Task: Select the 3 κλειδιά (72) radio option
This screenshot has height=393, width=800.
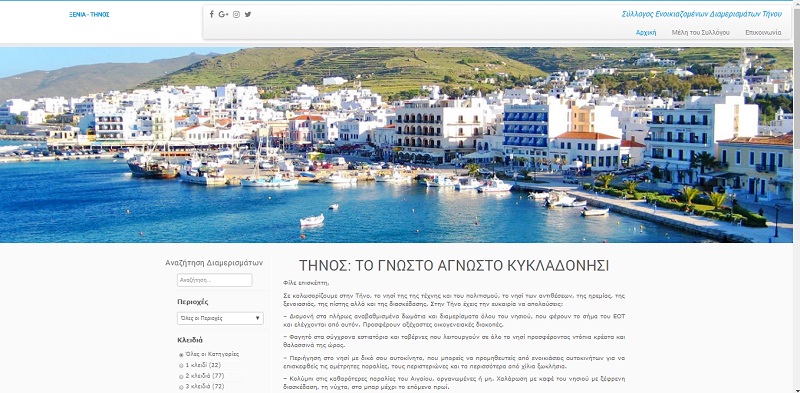Action: pos(181,387)
